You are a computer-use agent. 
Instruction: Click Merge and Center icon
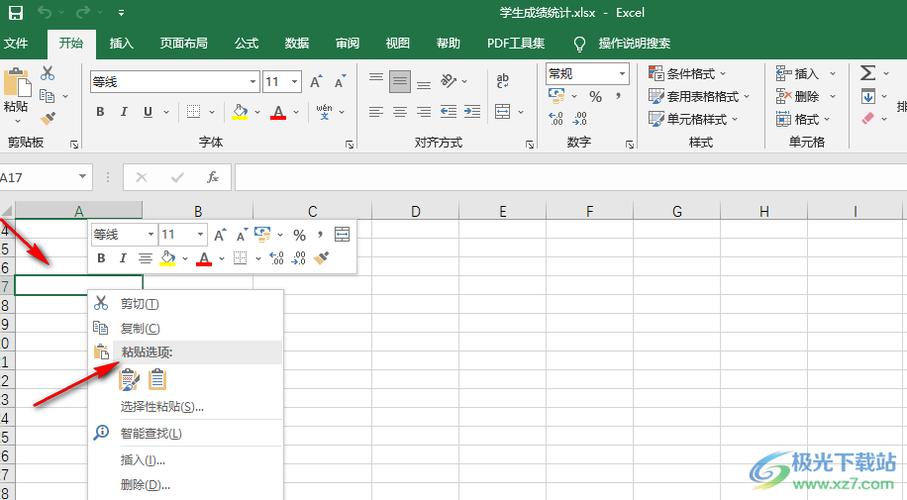502,111
